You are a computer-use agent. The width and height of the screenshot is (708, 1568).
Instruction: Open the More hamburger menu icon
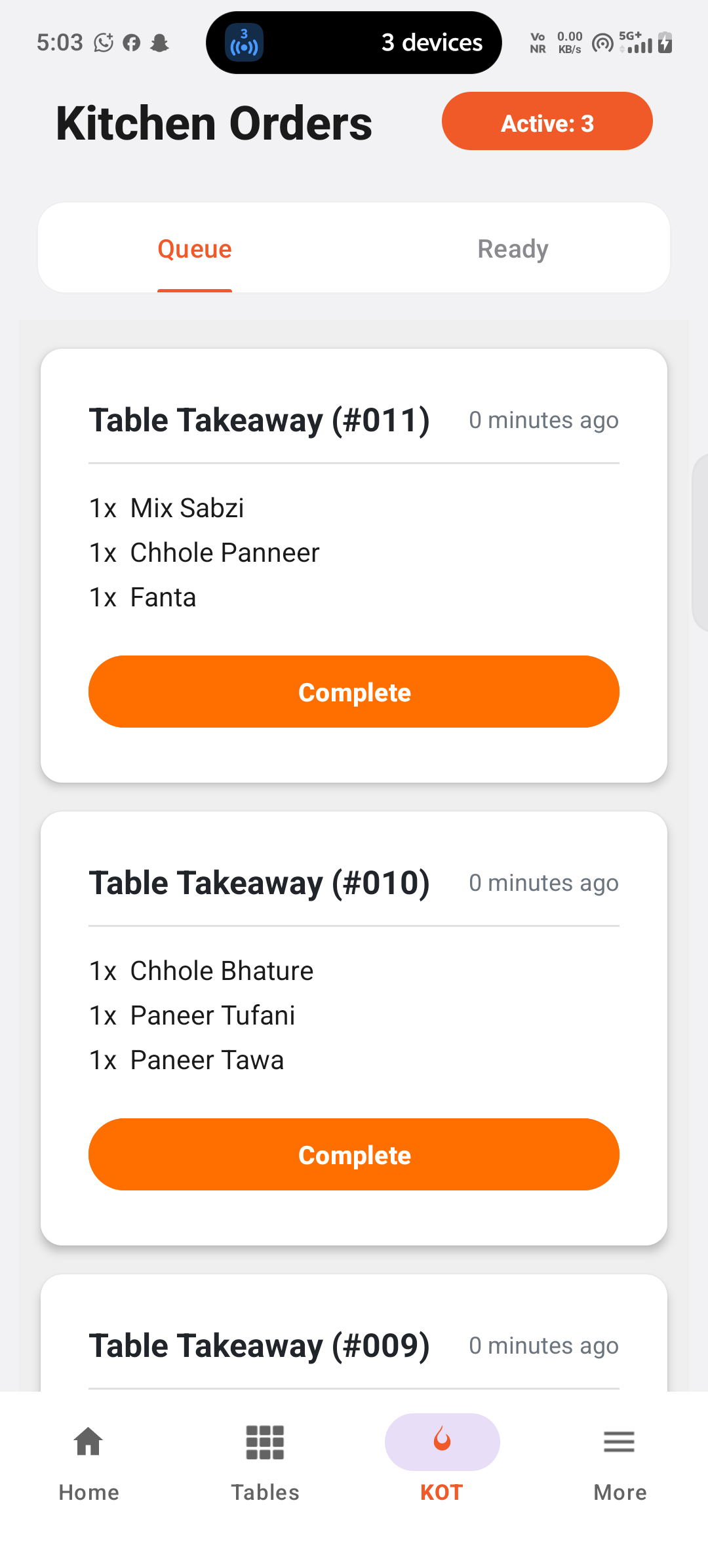[619, 1441]
